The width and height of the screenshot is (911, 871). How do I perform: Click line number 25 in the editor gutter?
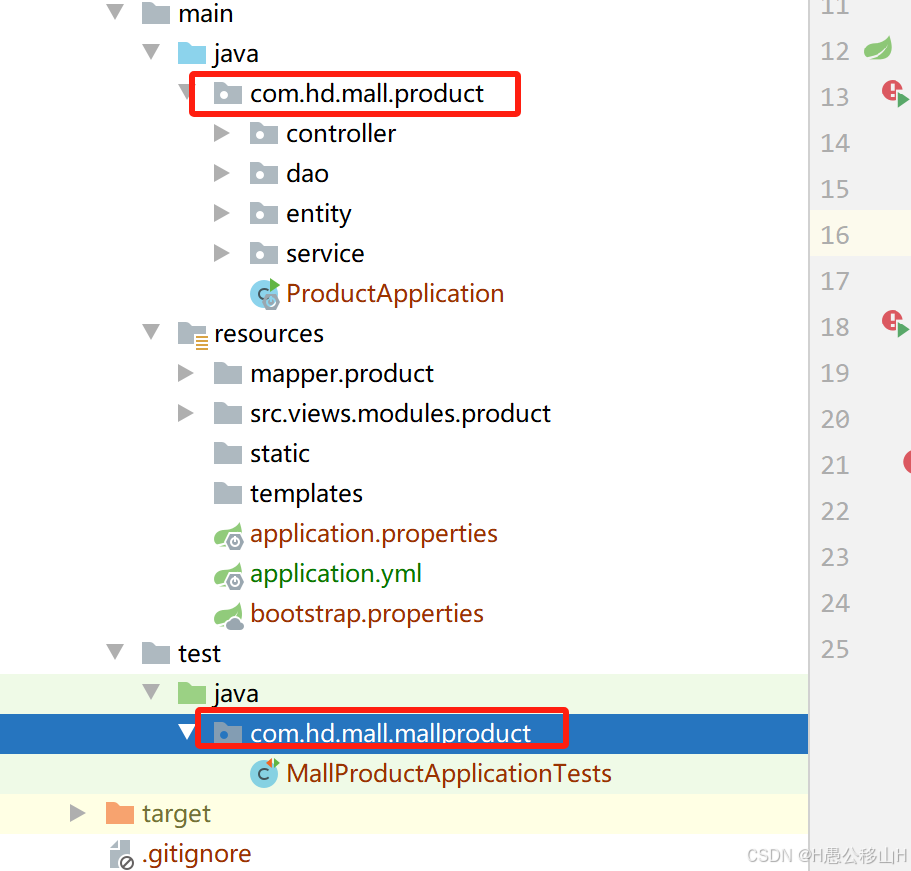coord(835,649)
